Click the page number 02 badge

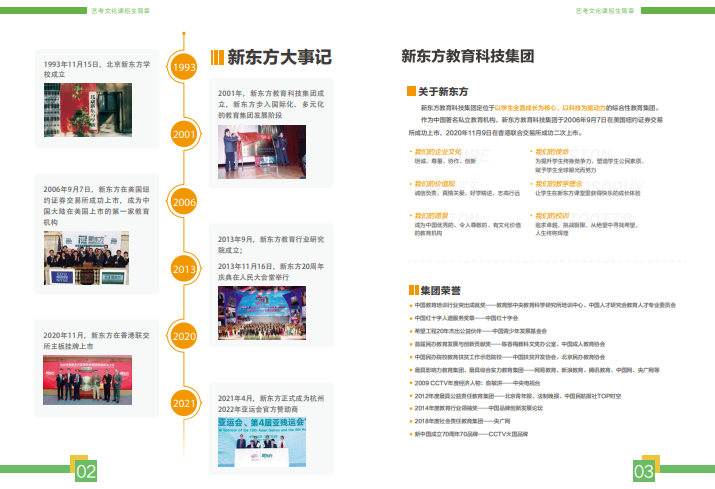point(86,471)
